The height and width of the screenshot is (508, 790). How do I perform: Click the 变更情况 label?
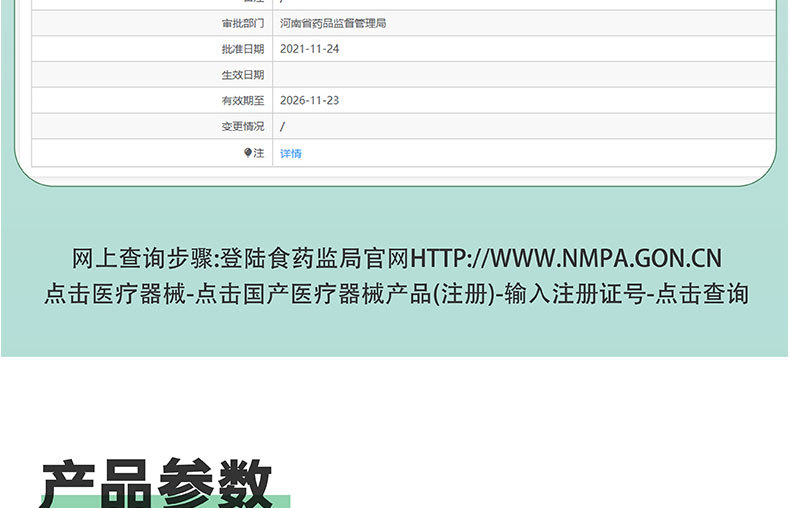(x=243, y=126)
